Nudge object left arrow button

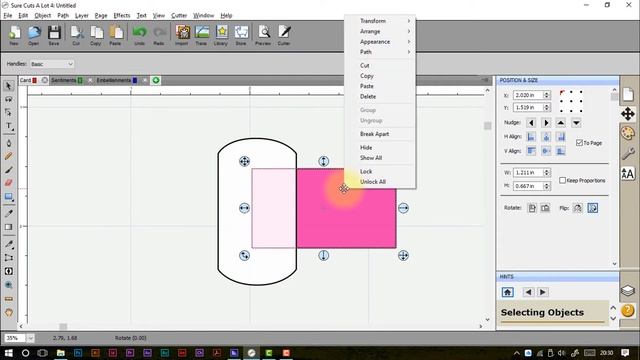click(x=531, y=122)
